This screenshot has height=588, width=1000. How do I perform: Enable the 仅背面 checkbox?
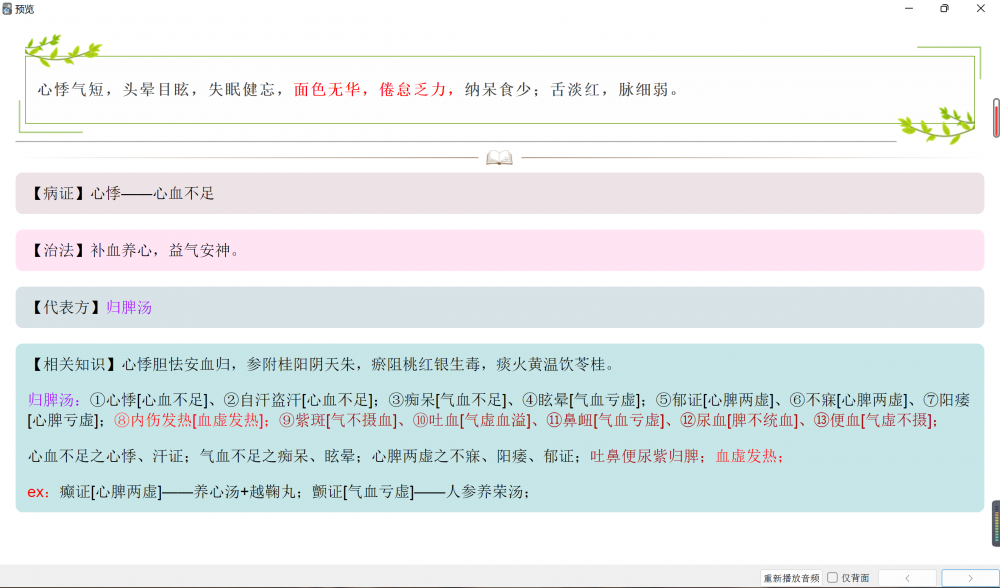[832, 578]
